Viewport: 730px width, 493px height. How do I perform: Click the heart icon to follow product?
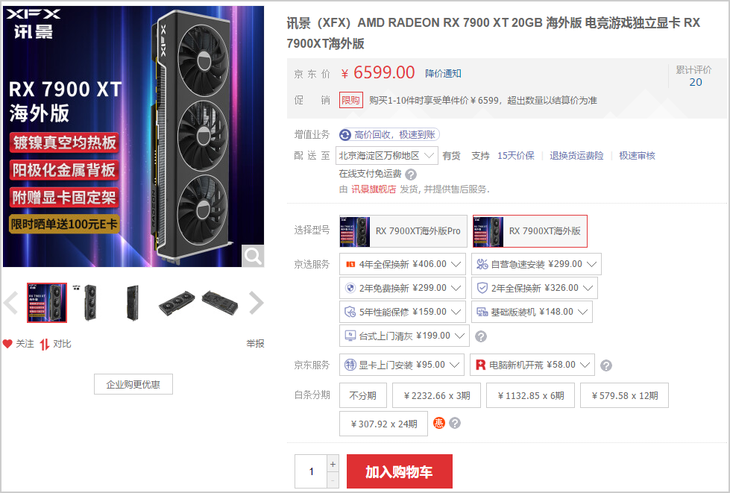pyautogui.click(x=7, y=344)
